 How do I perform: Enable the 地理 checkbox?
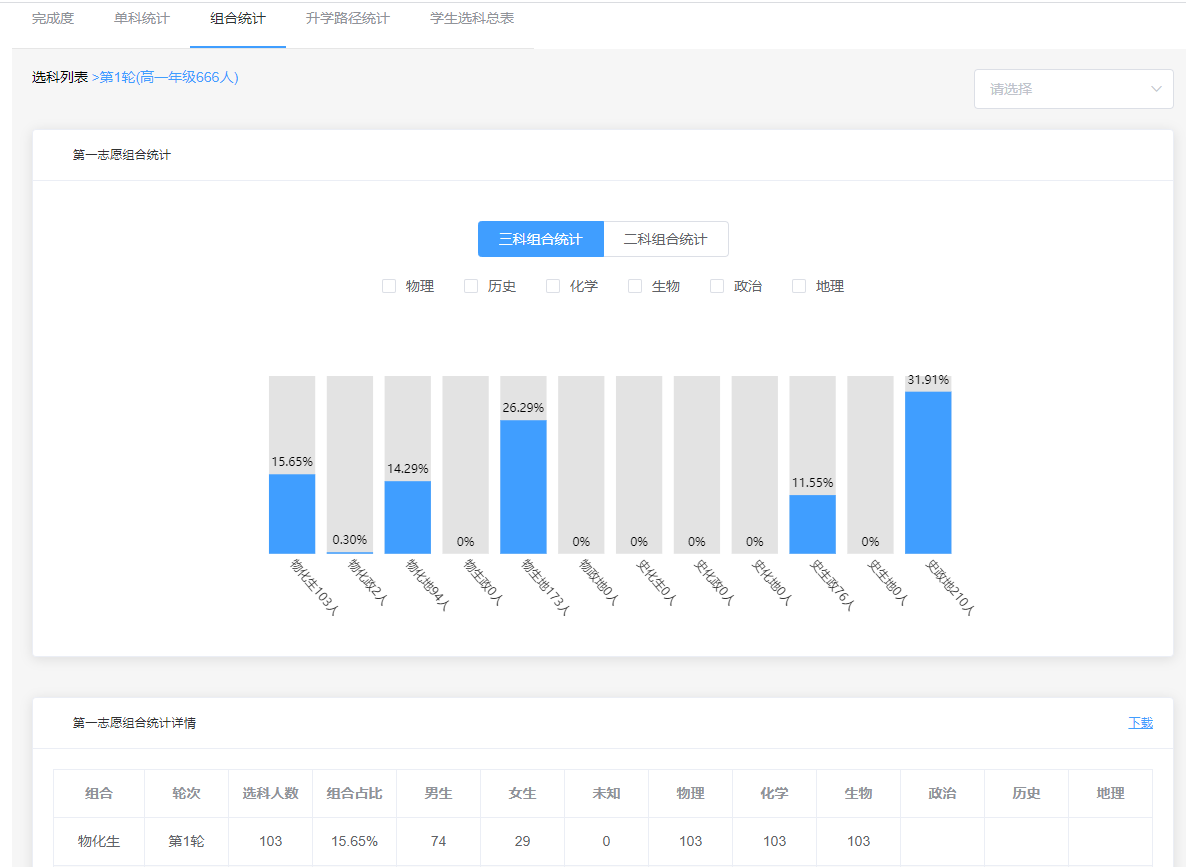799,286
